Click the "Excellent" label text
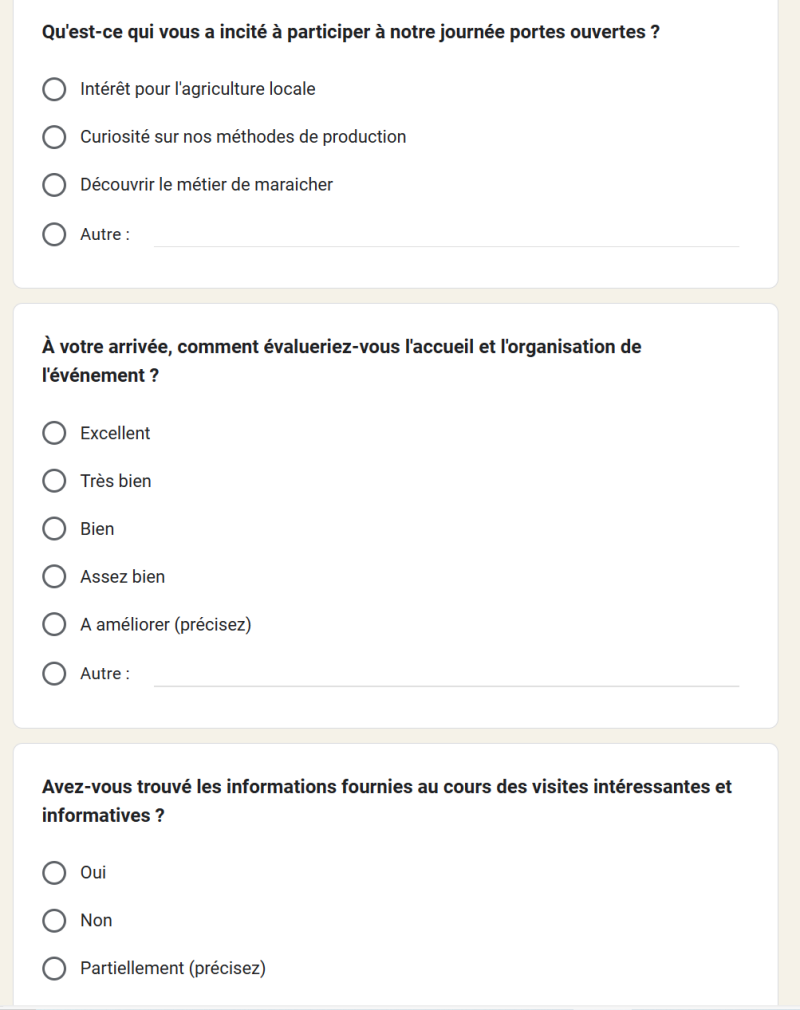This screenshot has width=800, height=1010. point(115,433)
